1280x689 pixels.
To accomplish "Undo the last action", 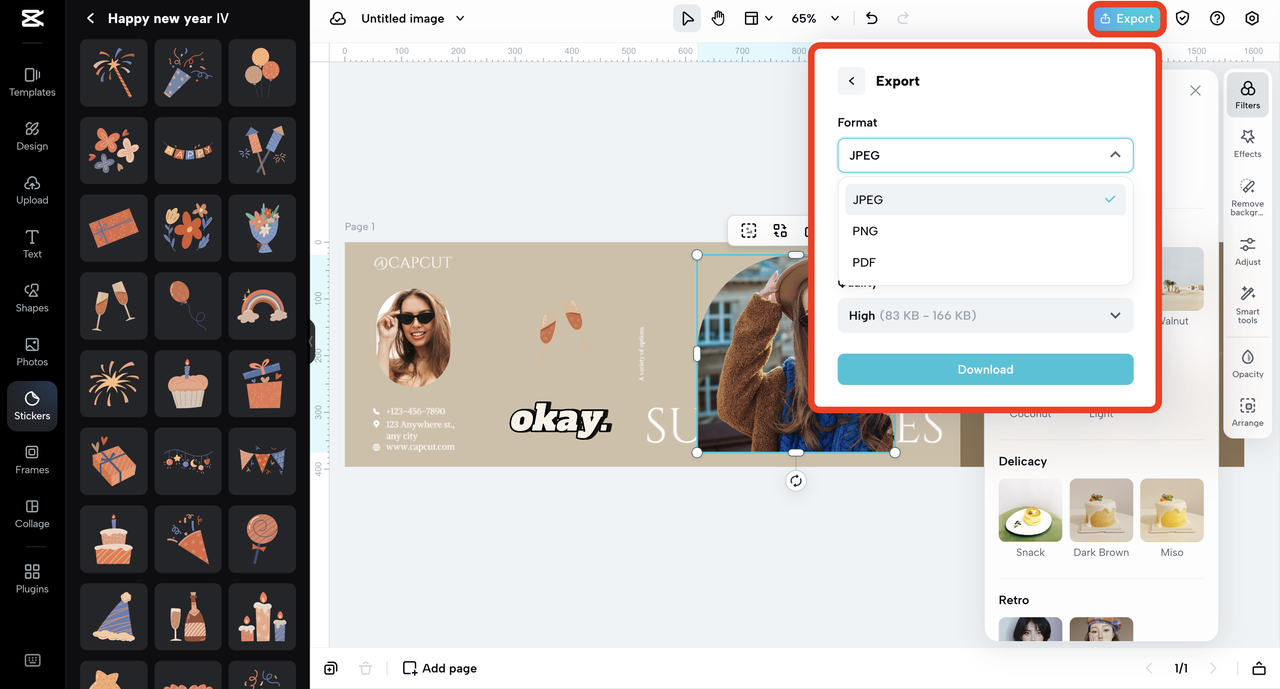I will [x=872, y=18].
